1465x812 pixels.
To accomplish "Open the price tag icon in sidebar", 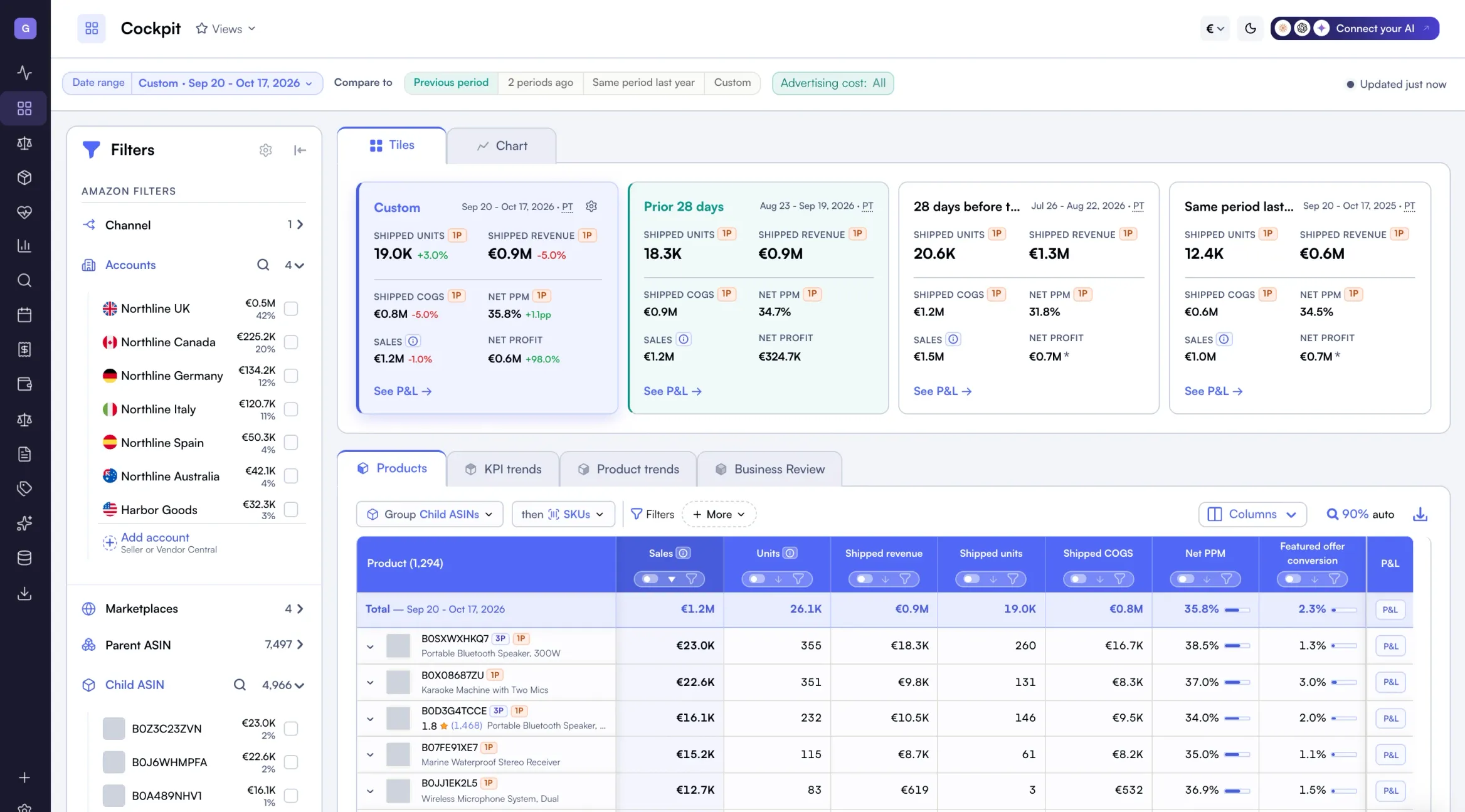I will pos(24,488).
